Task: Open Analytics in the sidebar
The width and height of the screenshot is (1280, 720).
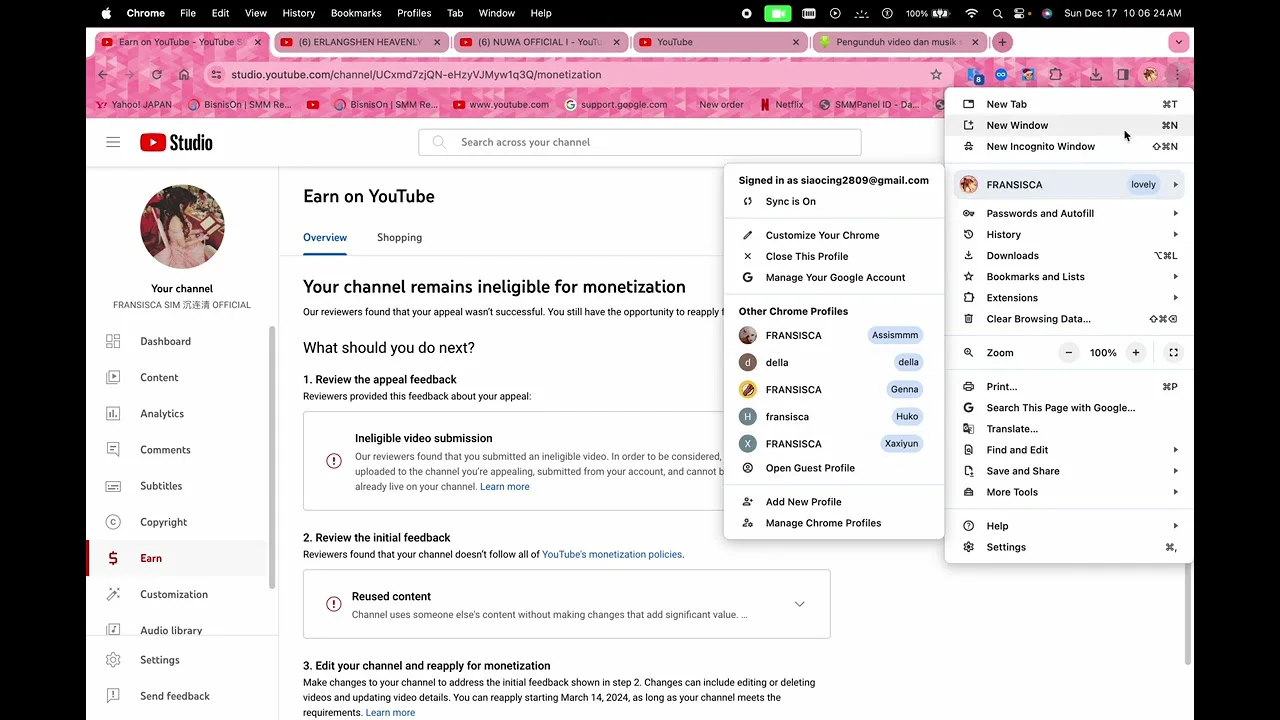Action: (x=162, y=413)
